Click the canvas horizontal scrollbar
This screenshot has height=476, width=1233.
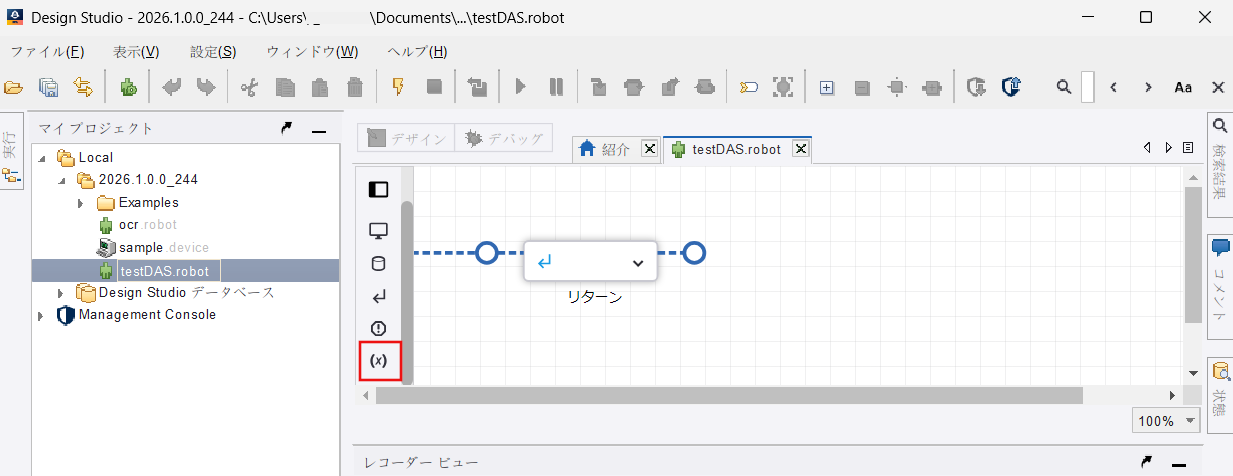coord(729,396)
